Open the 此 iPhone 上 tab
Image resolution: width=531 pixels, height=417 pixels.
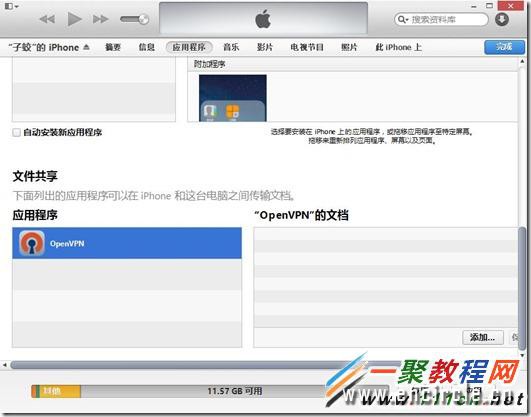click(399, 47)
